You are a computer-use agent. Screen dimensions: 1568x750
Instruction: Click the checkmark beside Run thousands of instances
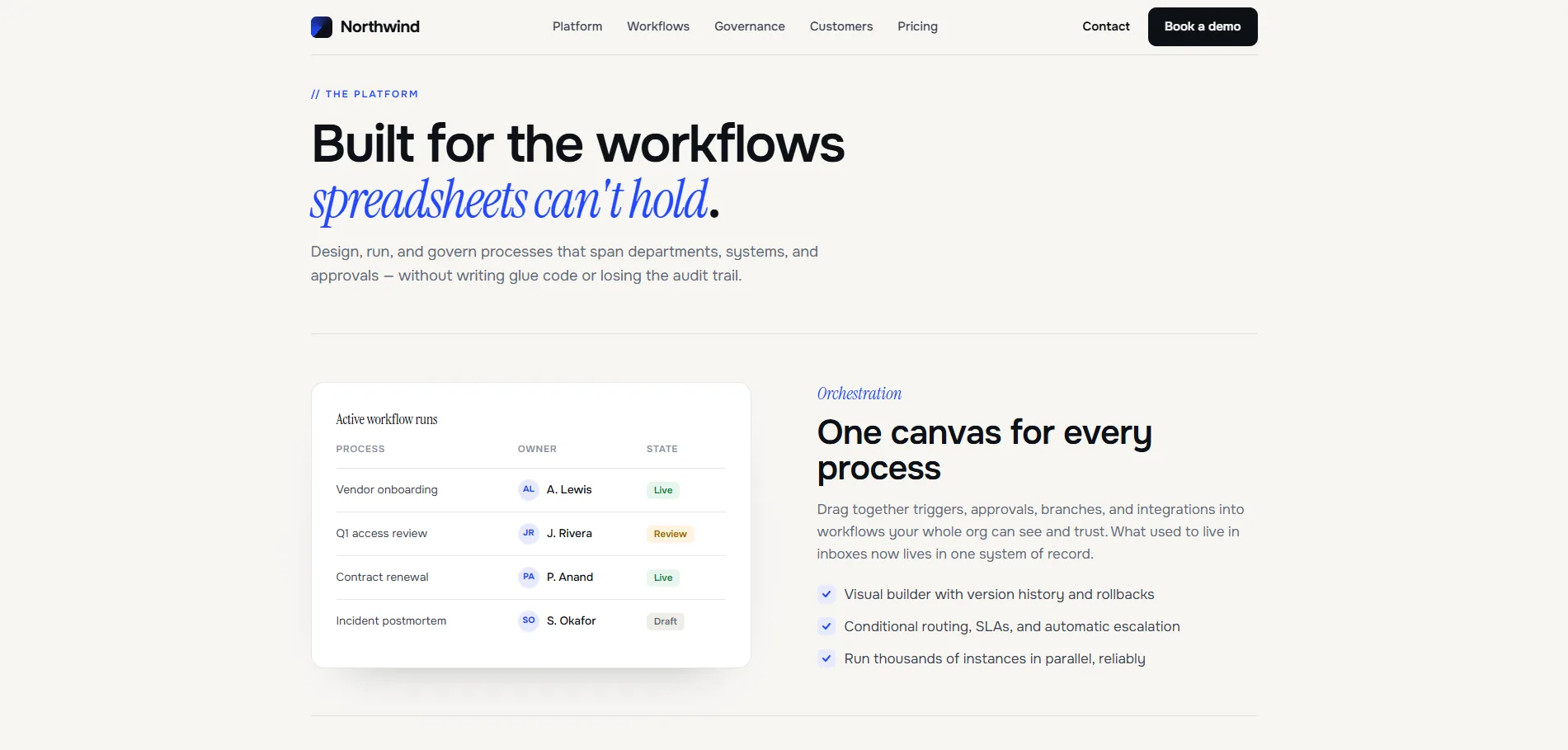pos(826,658)
